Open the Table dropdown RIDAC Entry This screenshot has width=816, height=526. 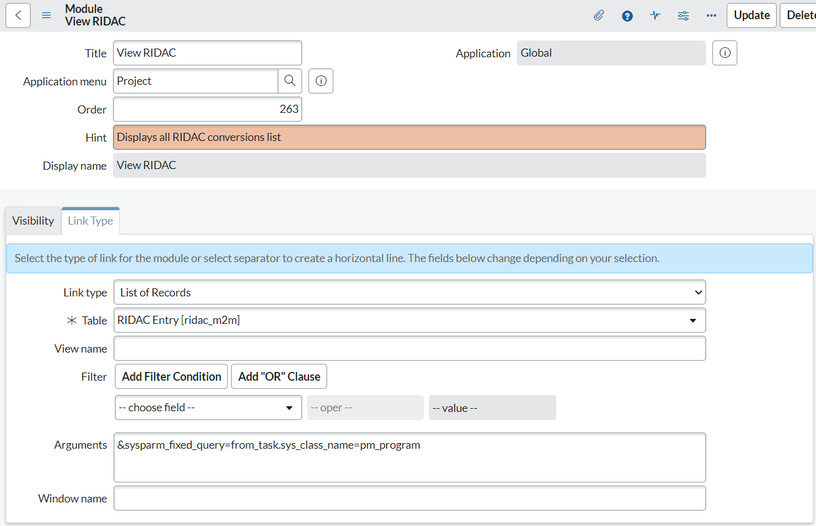410,320
